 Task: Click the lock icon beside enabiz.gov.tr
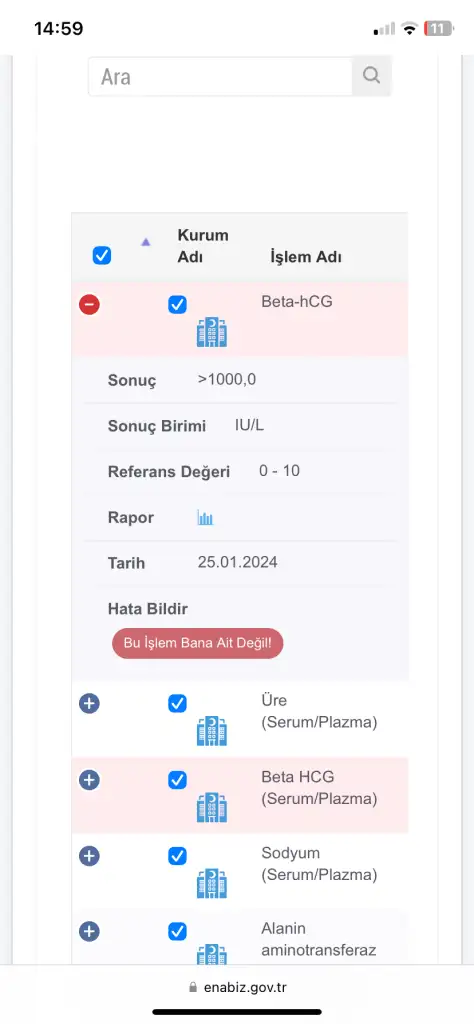(192, 987)
